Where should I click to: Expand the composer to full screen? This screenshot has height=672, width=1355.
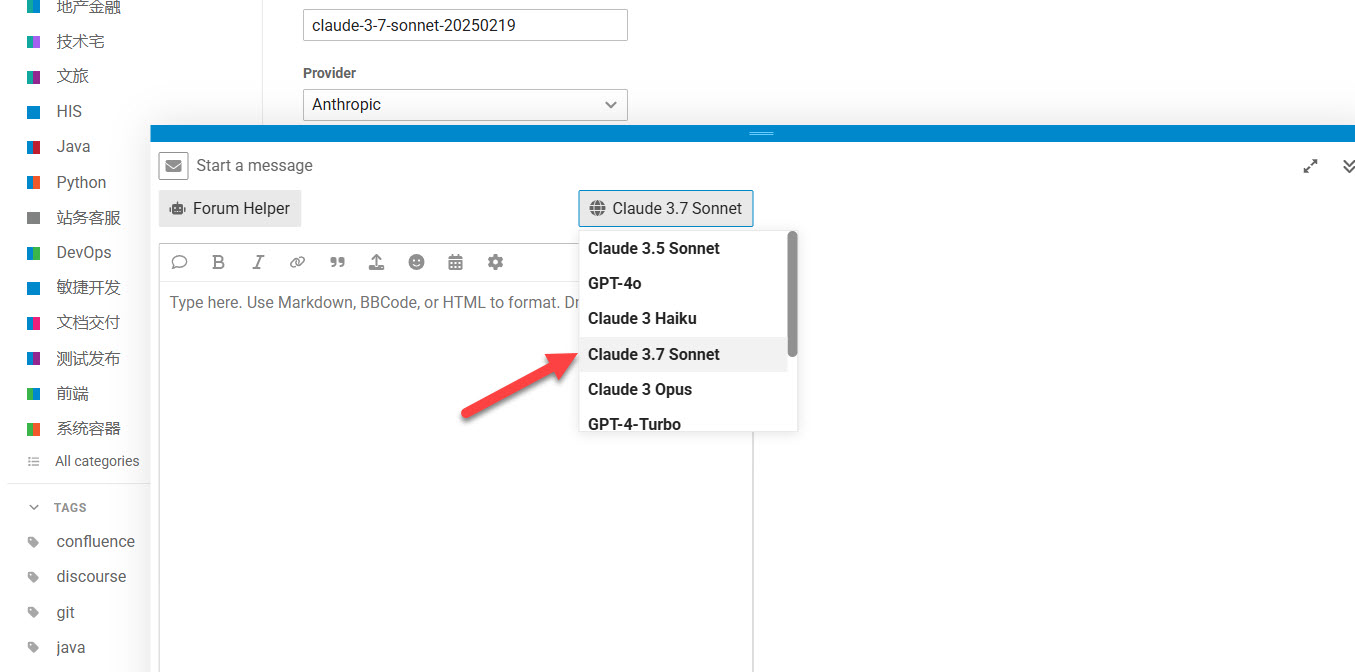click(x=1310, y=166)
